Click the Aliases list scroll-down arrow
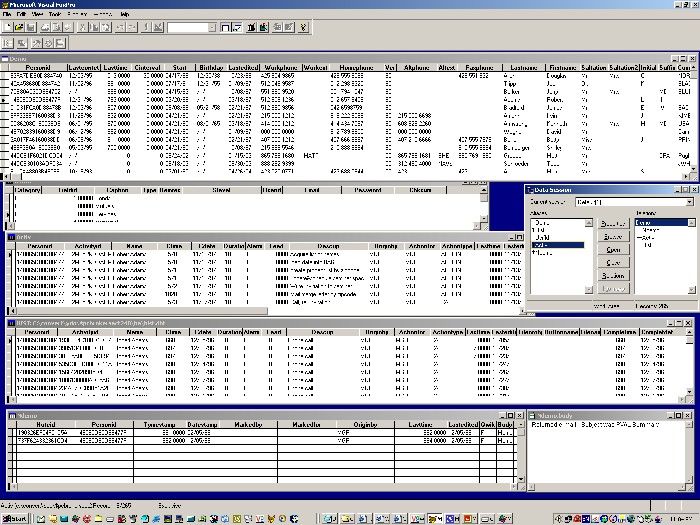 pyautogui.click(x=590, y=290)
